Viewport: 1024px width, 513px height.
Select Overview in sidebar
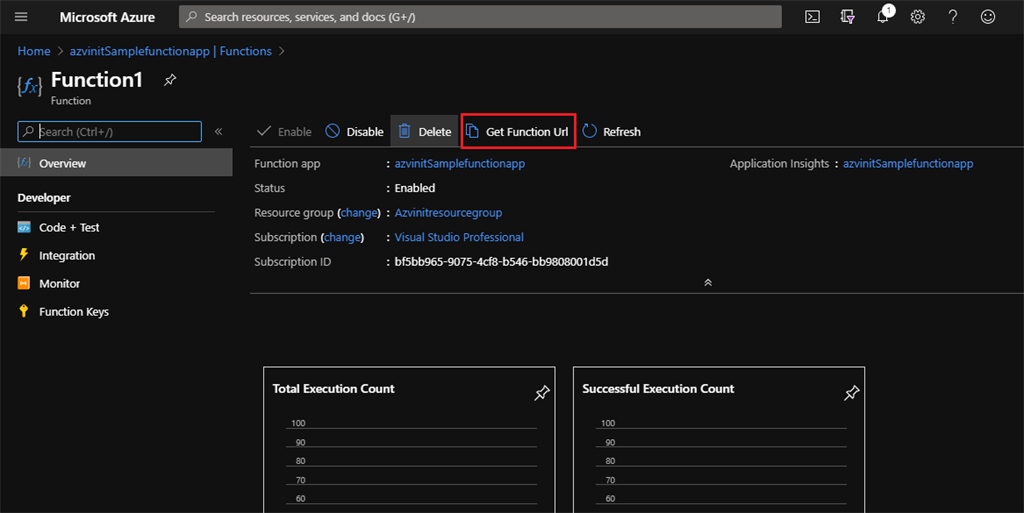point(116,163)
